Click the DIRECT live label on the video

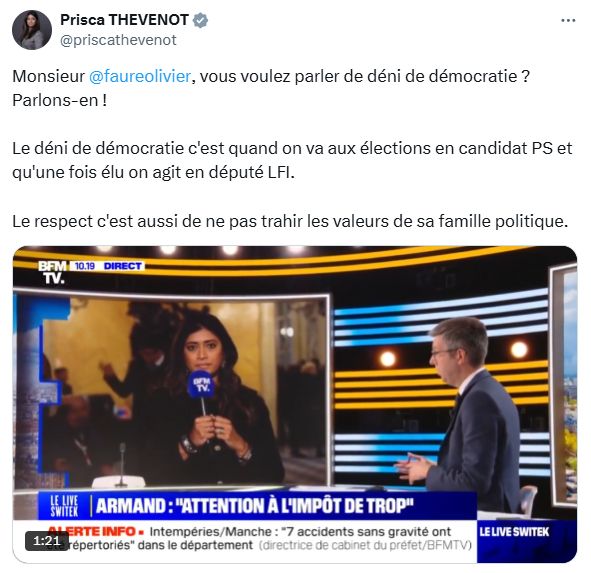click(123, 266)
